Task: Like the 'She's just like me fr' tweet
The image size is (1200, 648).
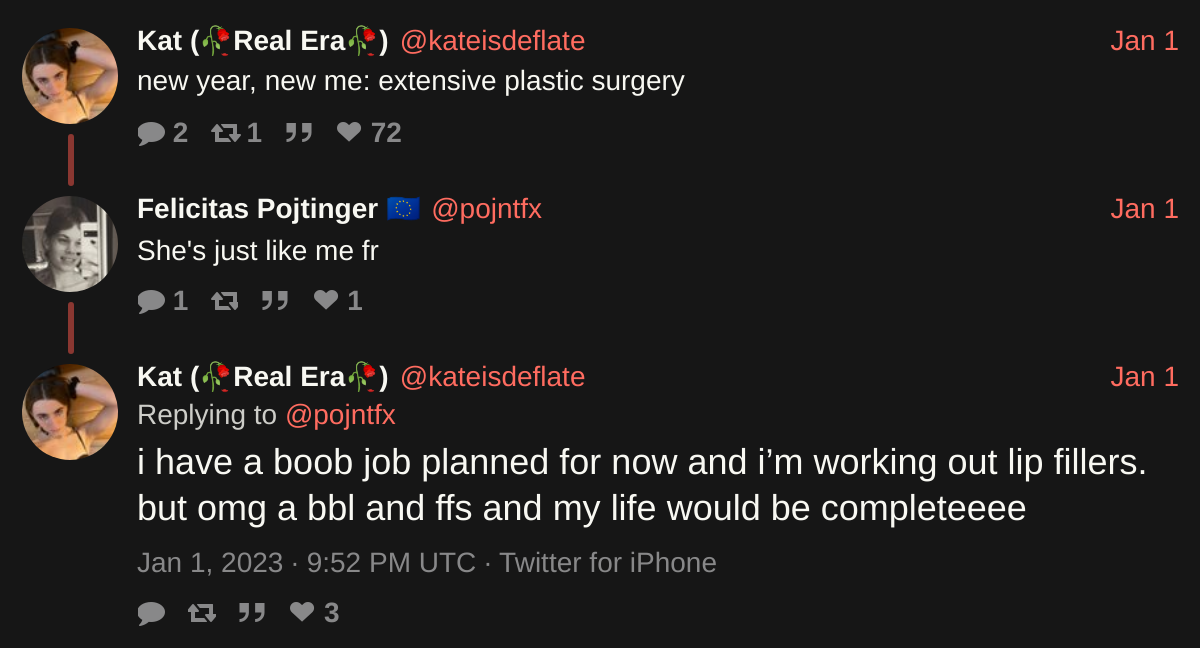Action: [326, 300]
